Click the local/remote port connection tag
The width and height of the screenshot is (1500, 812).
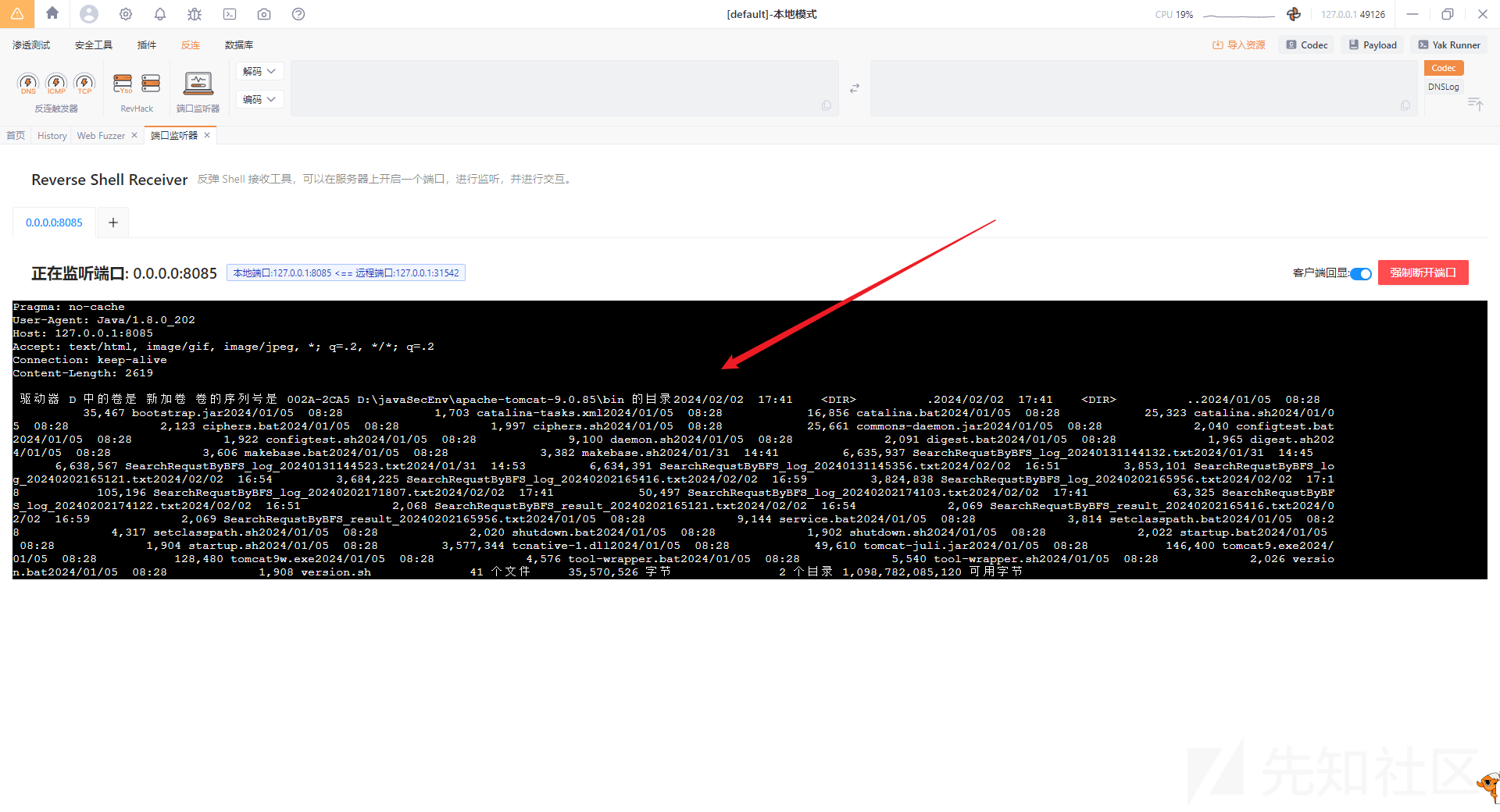click(x=346, y=272)
